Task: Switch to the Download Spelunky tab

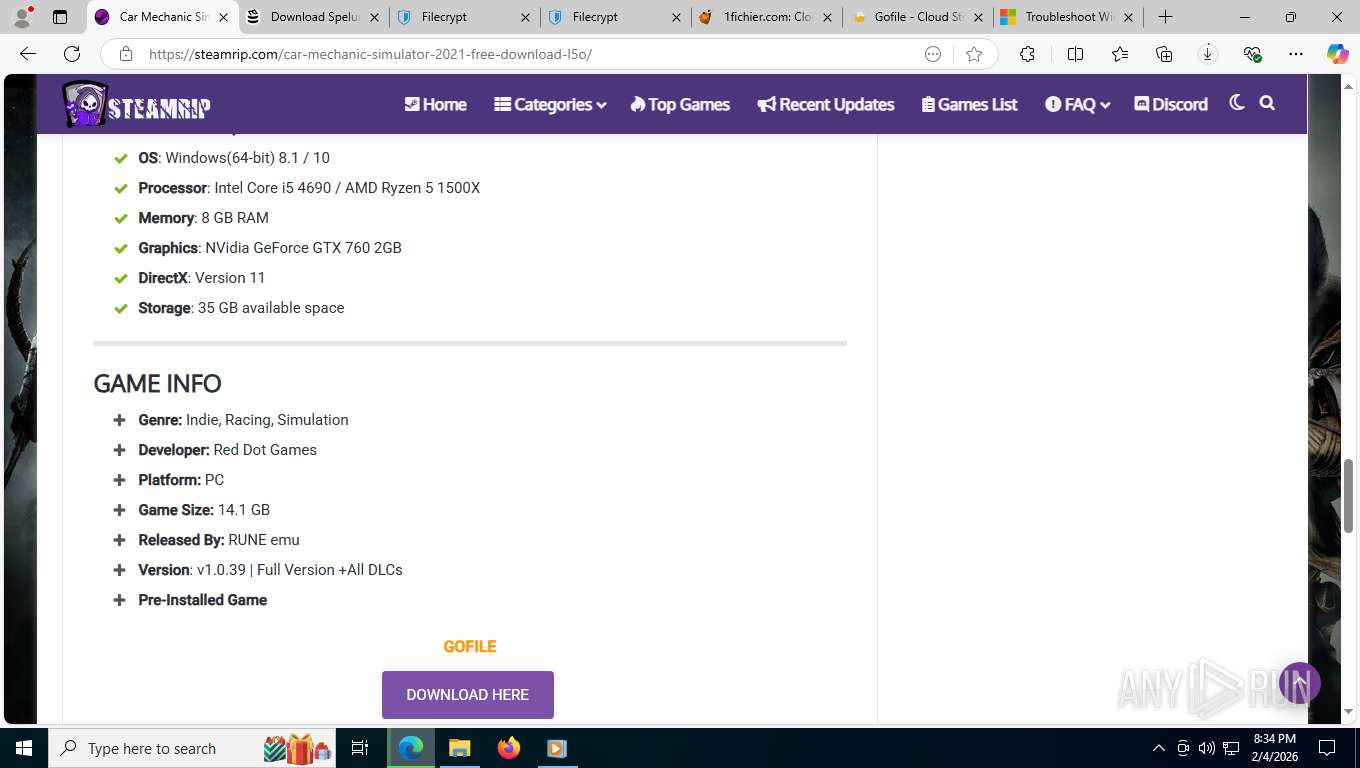Action: (x=314, y=17)
